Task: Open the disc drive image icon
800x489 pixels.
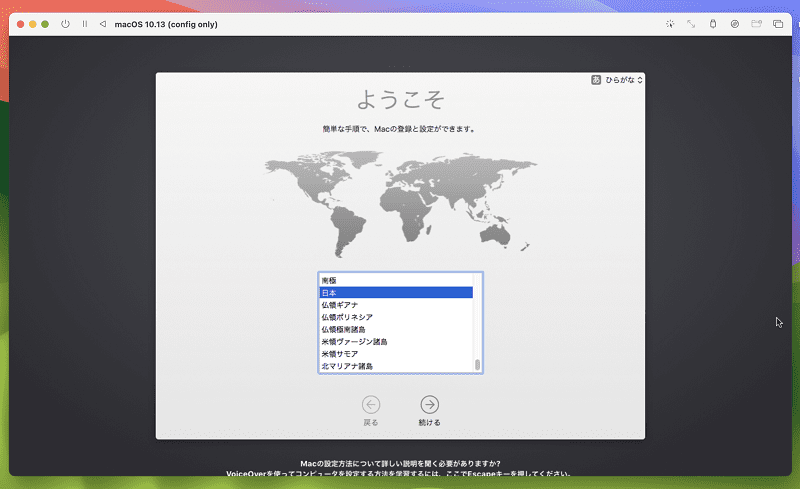Action: coord(735,24)
